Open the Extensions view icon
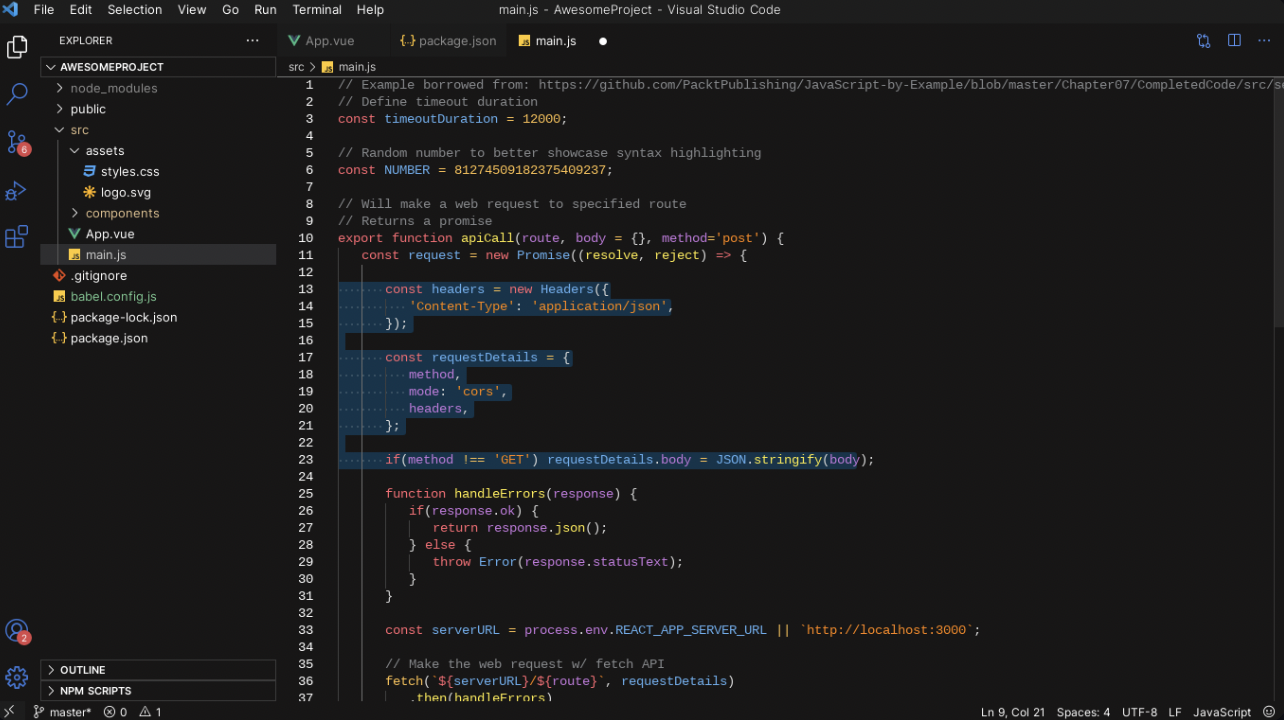 (x=17, y=237)
